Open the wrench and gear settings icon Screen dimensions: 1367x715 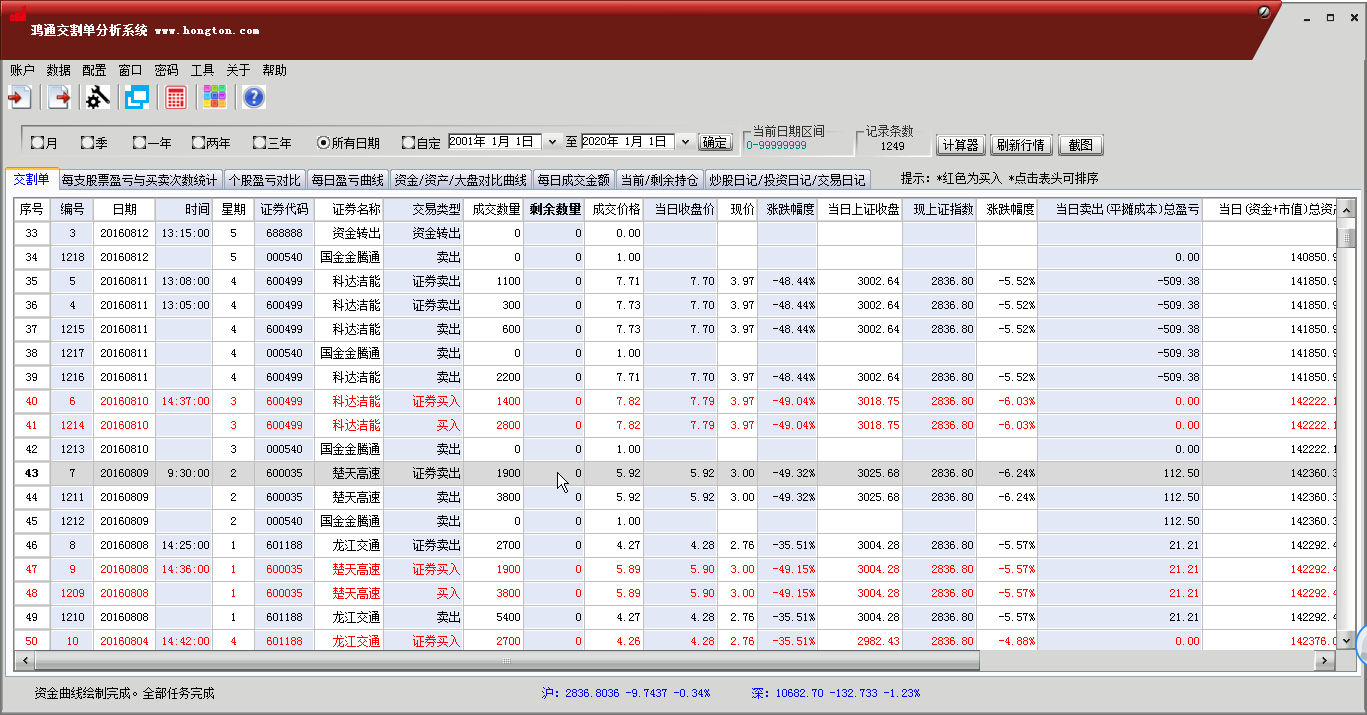tap(97, 97)
